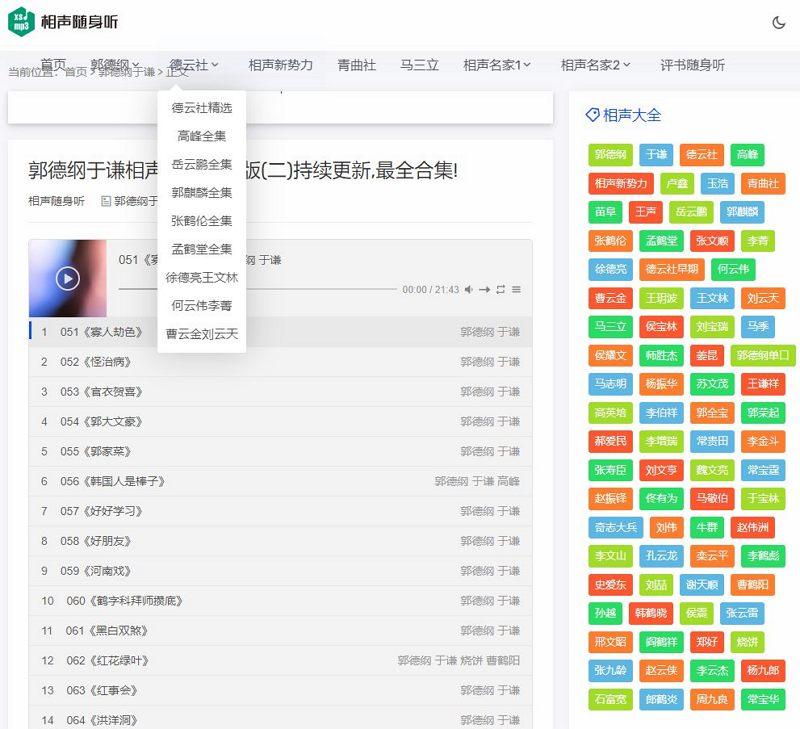Click the 烧饼 tag
This screenshot has height=729, width=800.
(x=747, y=642)
